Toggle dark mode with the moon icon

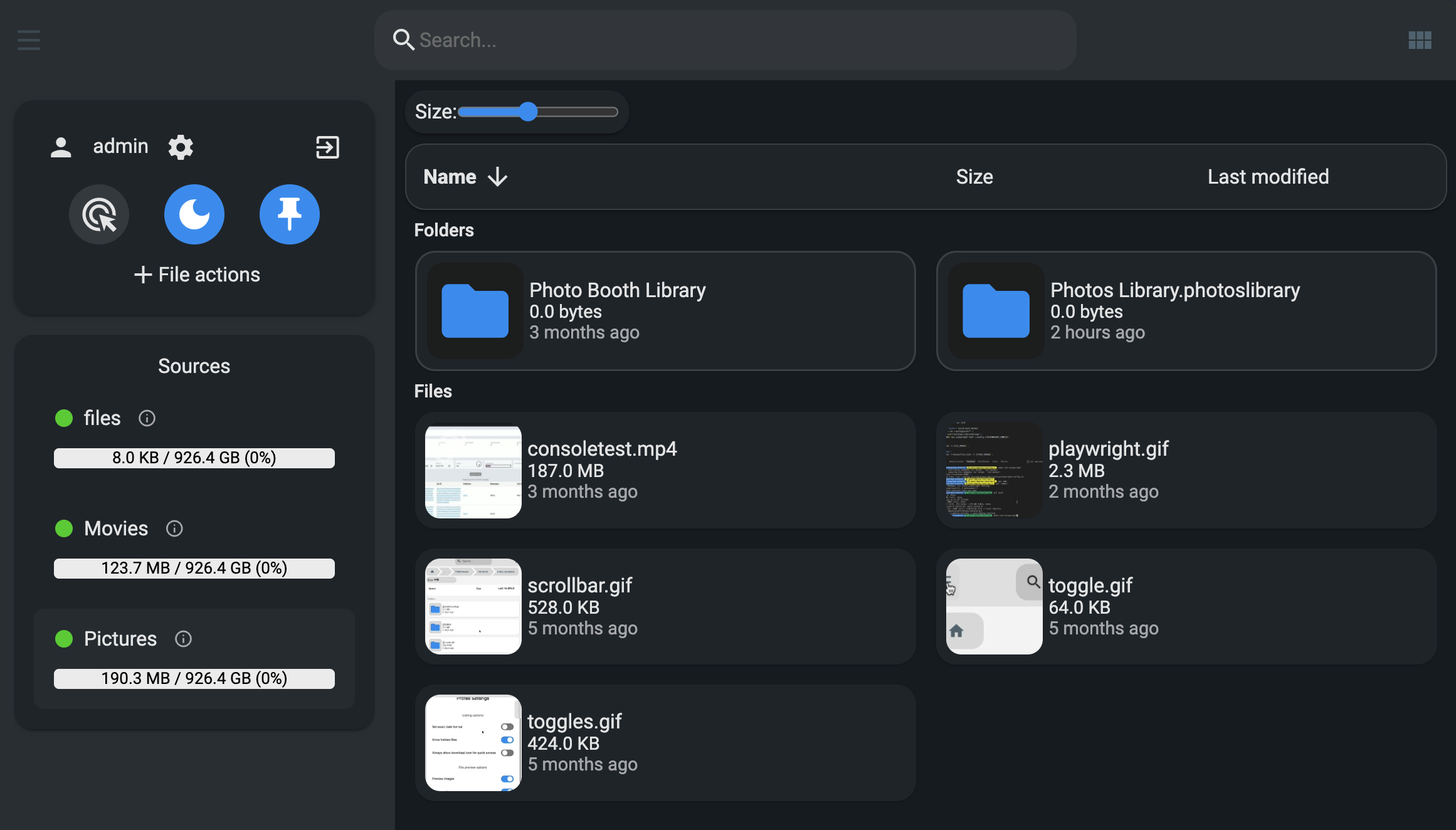click(x=194, y=214)
